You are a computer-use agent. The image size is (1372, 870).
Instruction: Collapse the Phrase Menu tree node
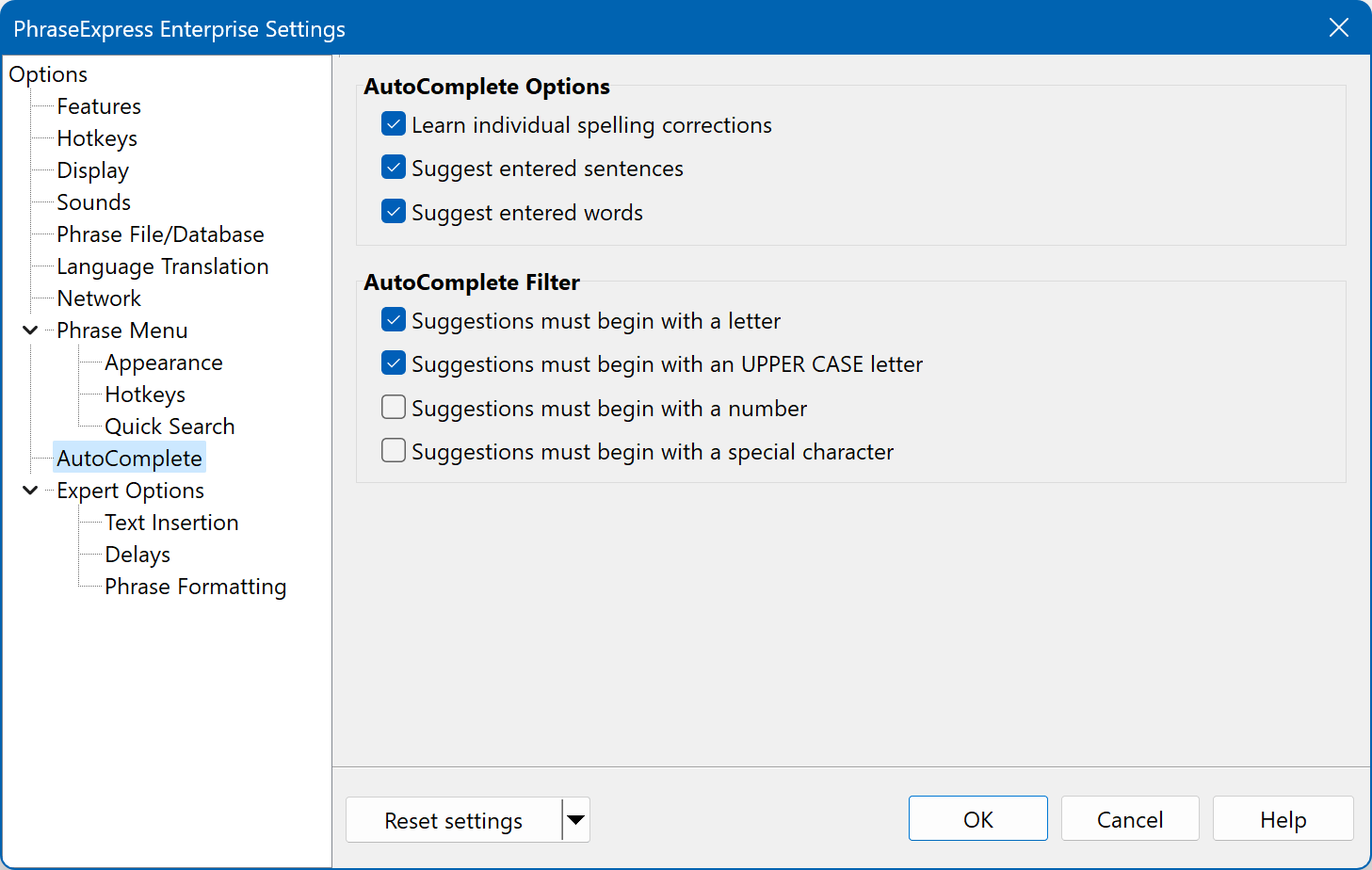[x=30, y=330]
